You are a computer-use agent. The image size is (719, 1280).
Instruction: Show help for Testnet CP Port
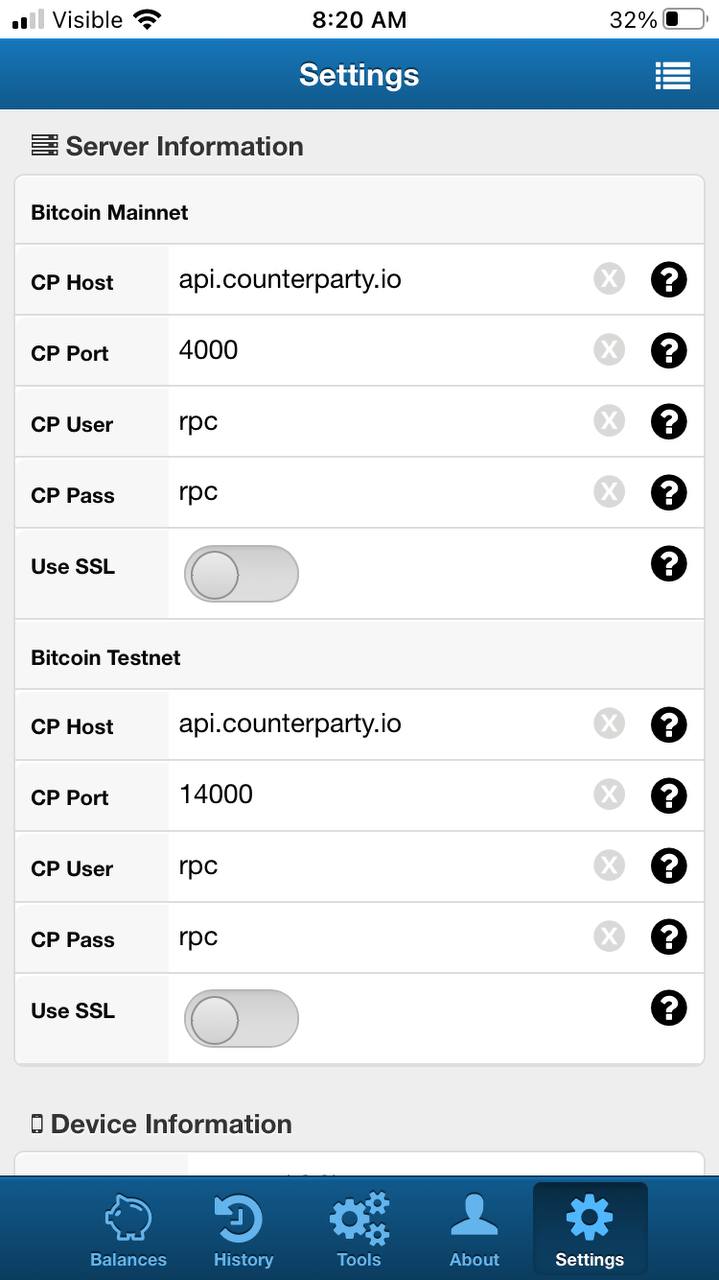click(x=669, y=796)
